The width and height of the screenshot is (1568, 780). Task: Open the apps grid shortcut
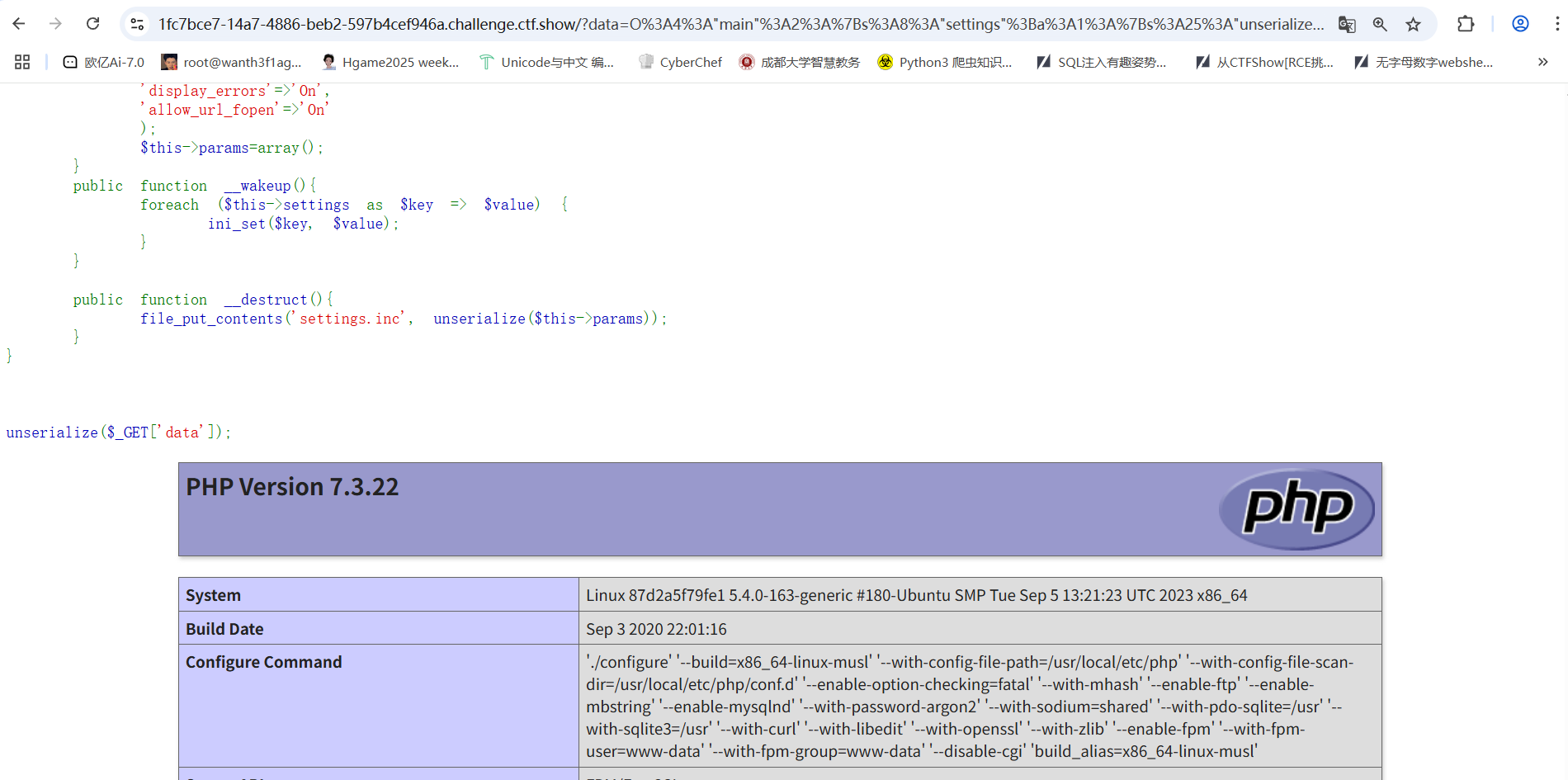point(22,62)
